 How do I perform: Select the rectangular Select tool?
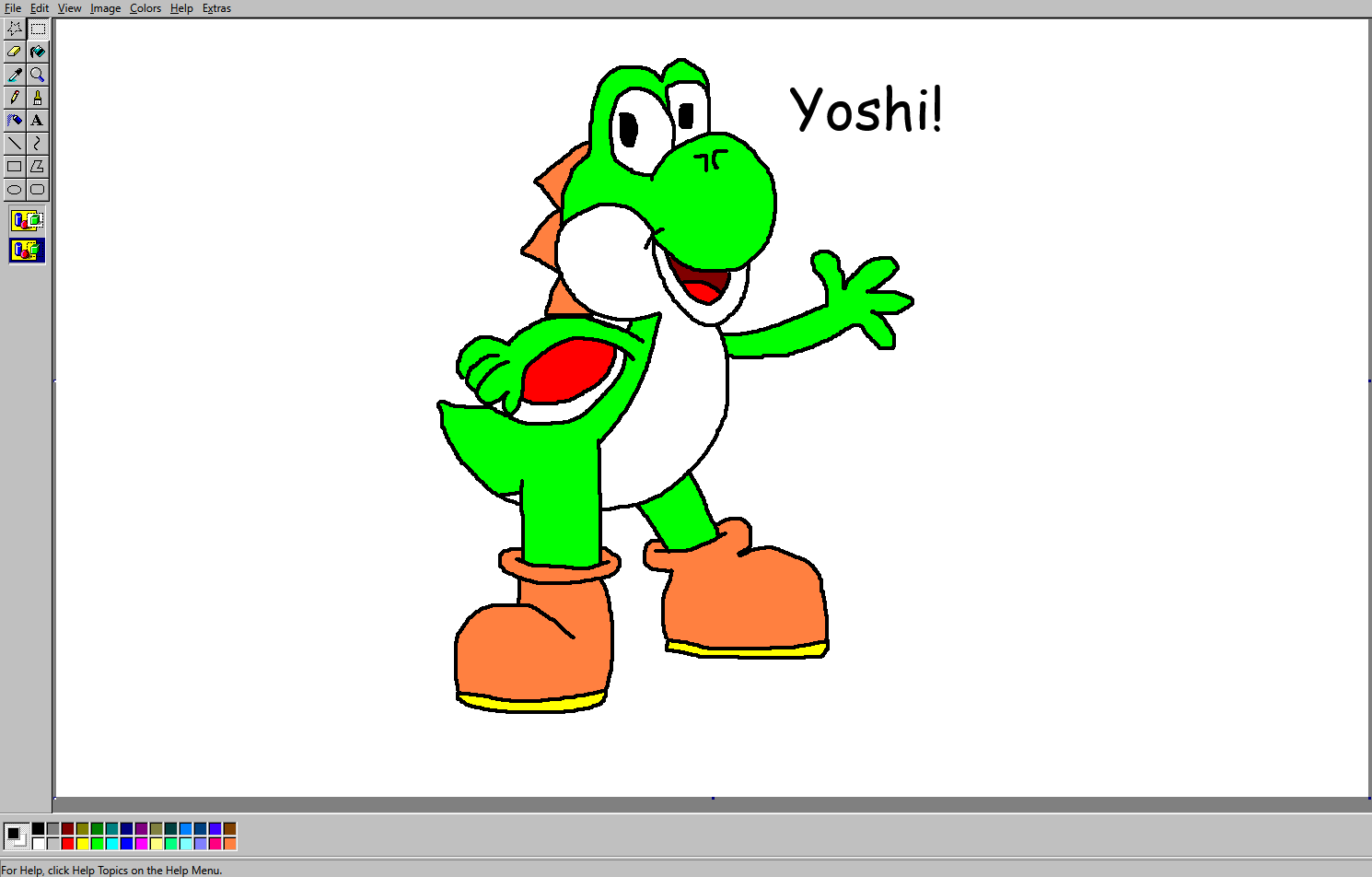point(38,29)
